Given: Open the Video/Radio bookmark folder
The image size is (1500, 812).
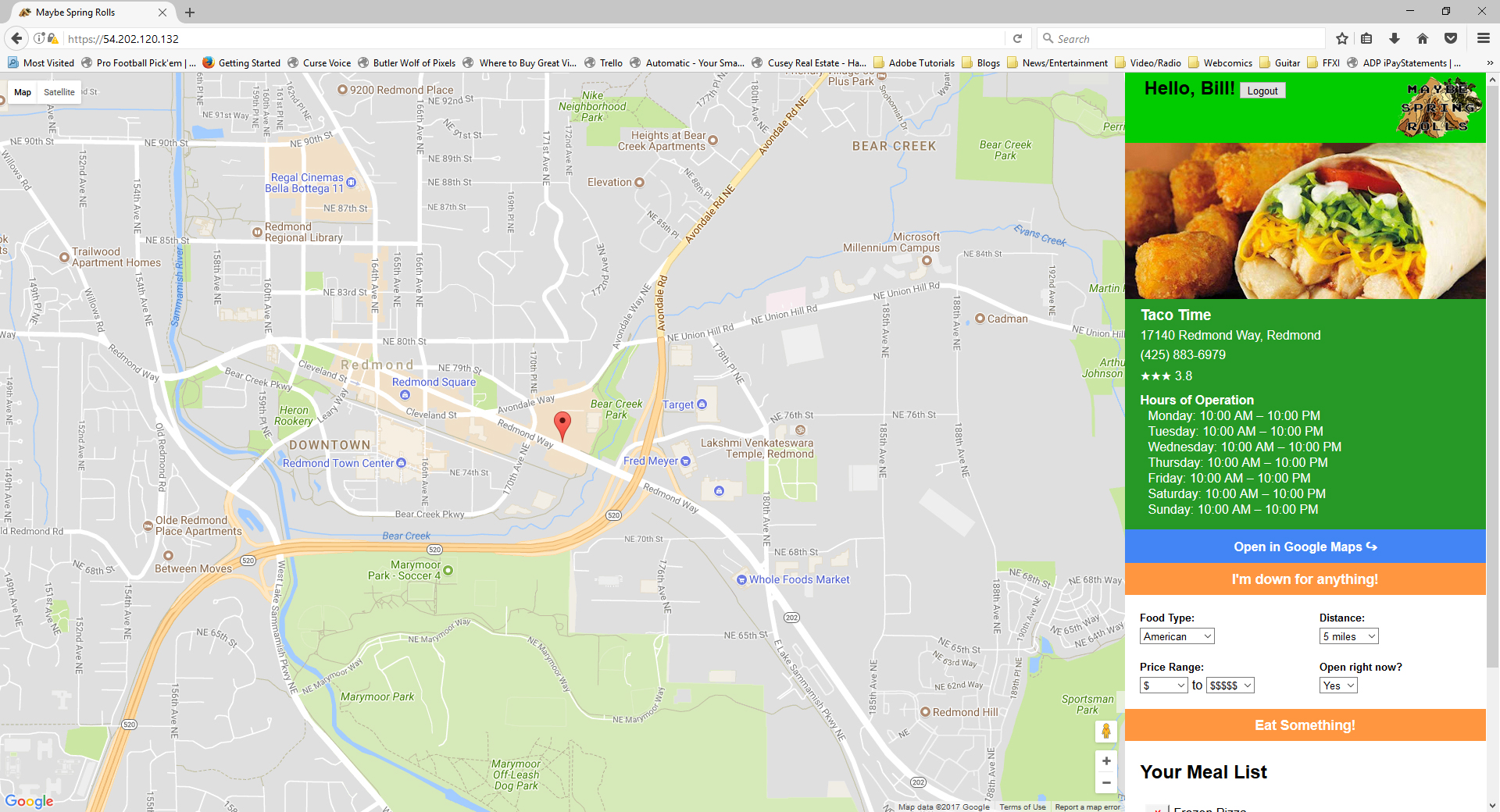Looking at the screenshot, I should point(1148,63).
